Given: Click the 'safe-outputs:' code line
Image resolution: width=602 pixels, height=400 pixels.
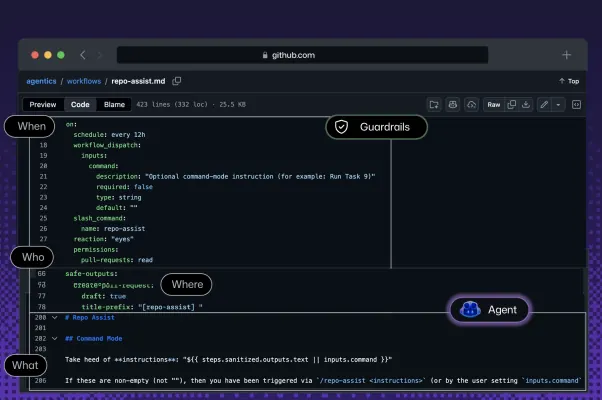Looking at the screenshot, I should click(91, 274).
